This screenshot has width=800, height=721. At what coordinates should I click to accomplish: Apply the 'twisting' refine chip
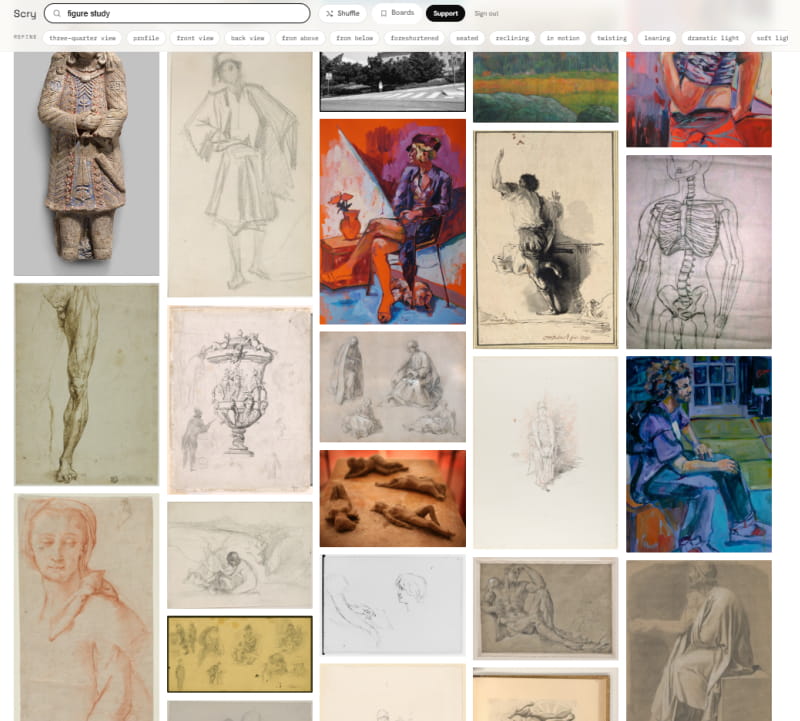click(x=612, y=38)
